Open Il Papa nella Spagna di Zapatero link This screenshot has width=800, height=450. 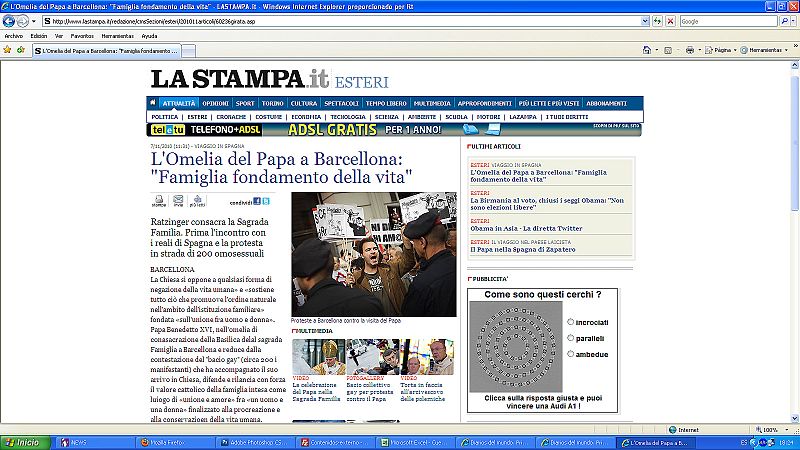[x=522, y=249]
